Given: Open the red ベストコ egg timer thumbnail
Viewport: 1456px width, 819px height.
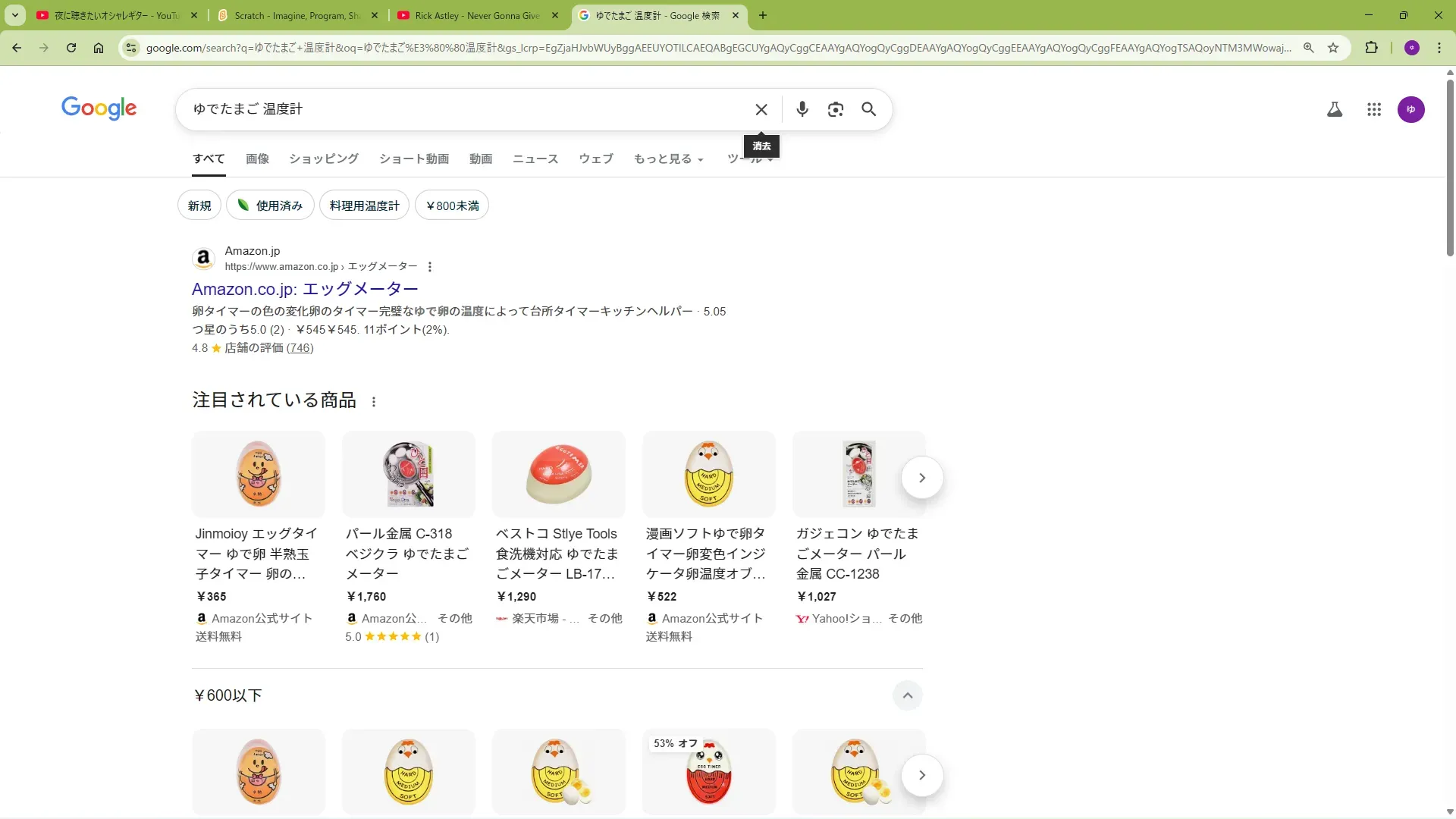Looking at the screenshot, I should tap(559, 475).
